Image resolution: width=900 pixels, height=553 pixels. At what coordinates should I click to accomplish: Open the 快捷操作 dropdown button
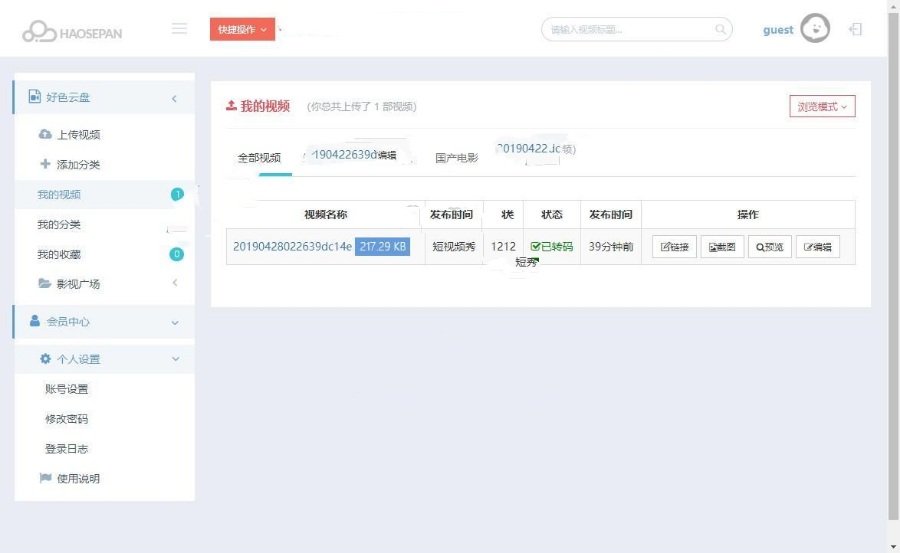[x=242, y=29]
